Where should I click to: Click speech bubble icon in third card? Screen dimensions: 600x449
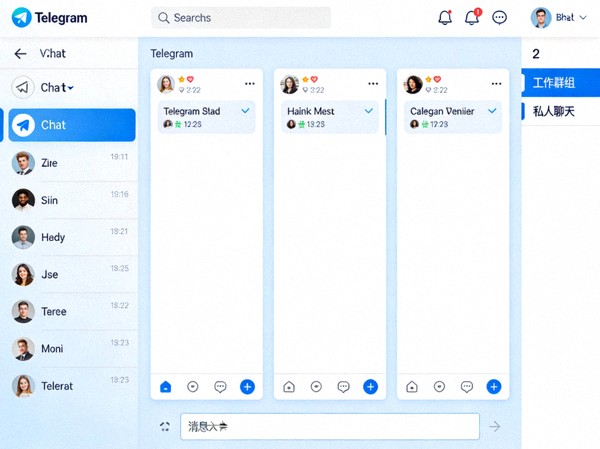tap(467, 387)
